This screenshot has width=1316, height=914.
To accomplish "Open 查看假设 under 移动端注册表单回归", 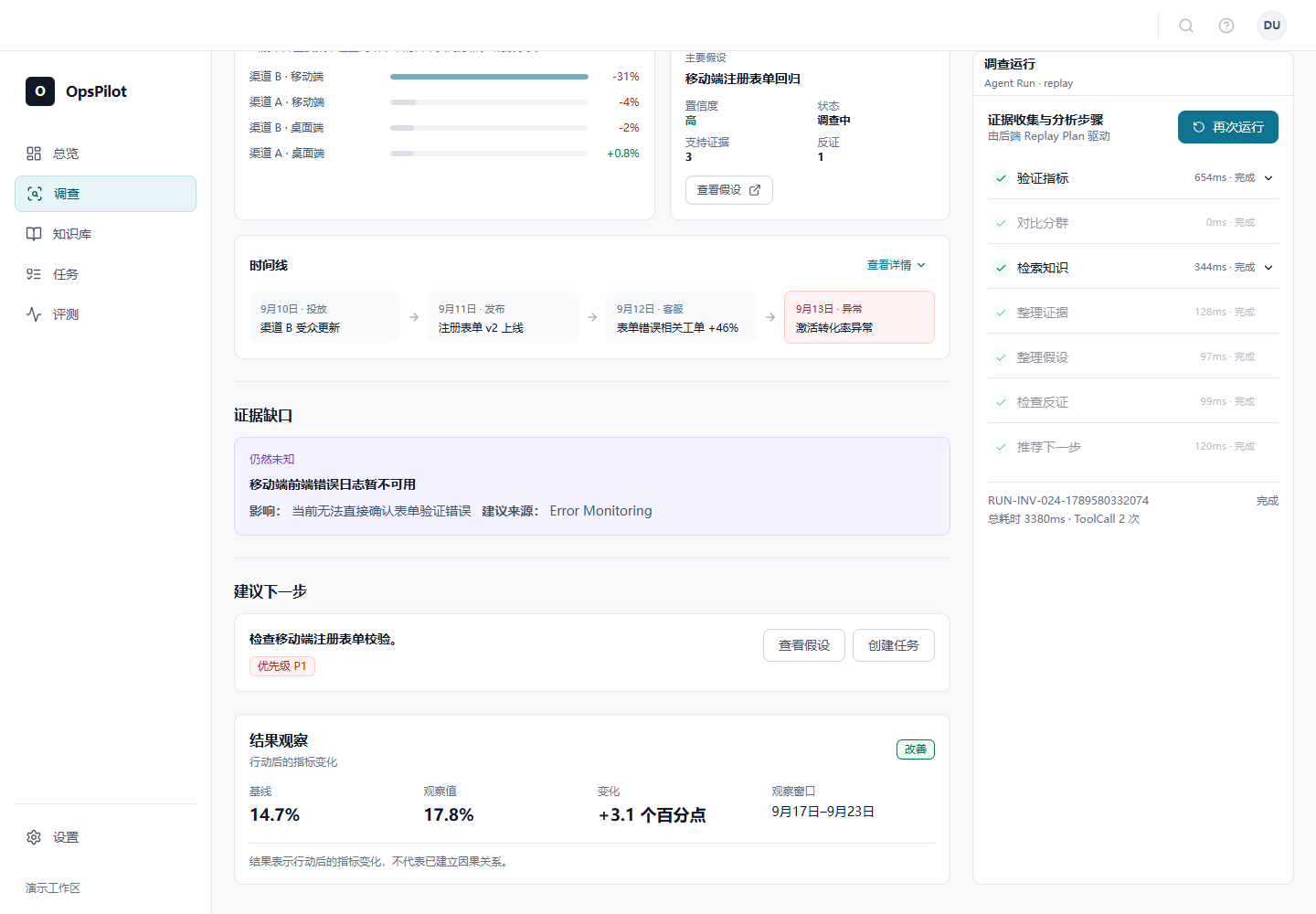I will tap(728, 190).
